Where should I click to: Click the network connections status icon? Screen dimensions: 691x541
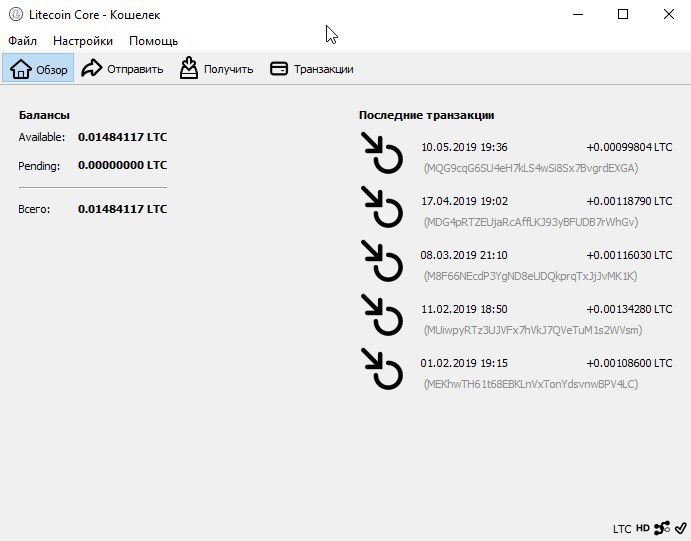pyautogui.click(x=662, y=528)
